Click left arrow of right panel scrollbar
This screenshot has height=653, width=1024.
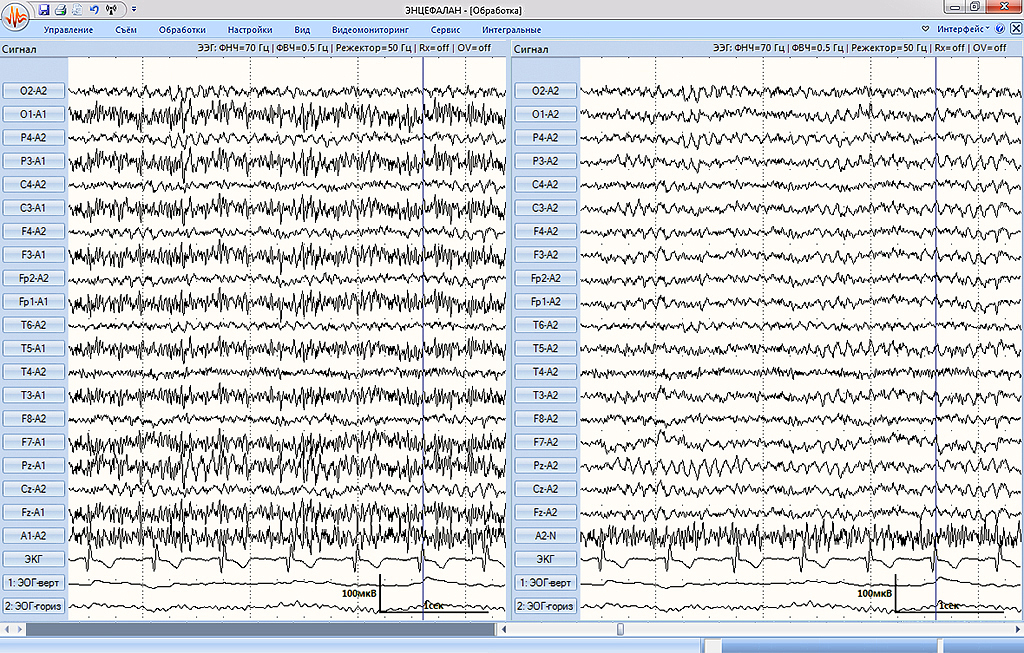coord(504,629)
